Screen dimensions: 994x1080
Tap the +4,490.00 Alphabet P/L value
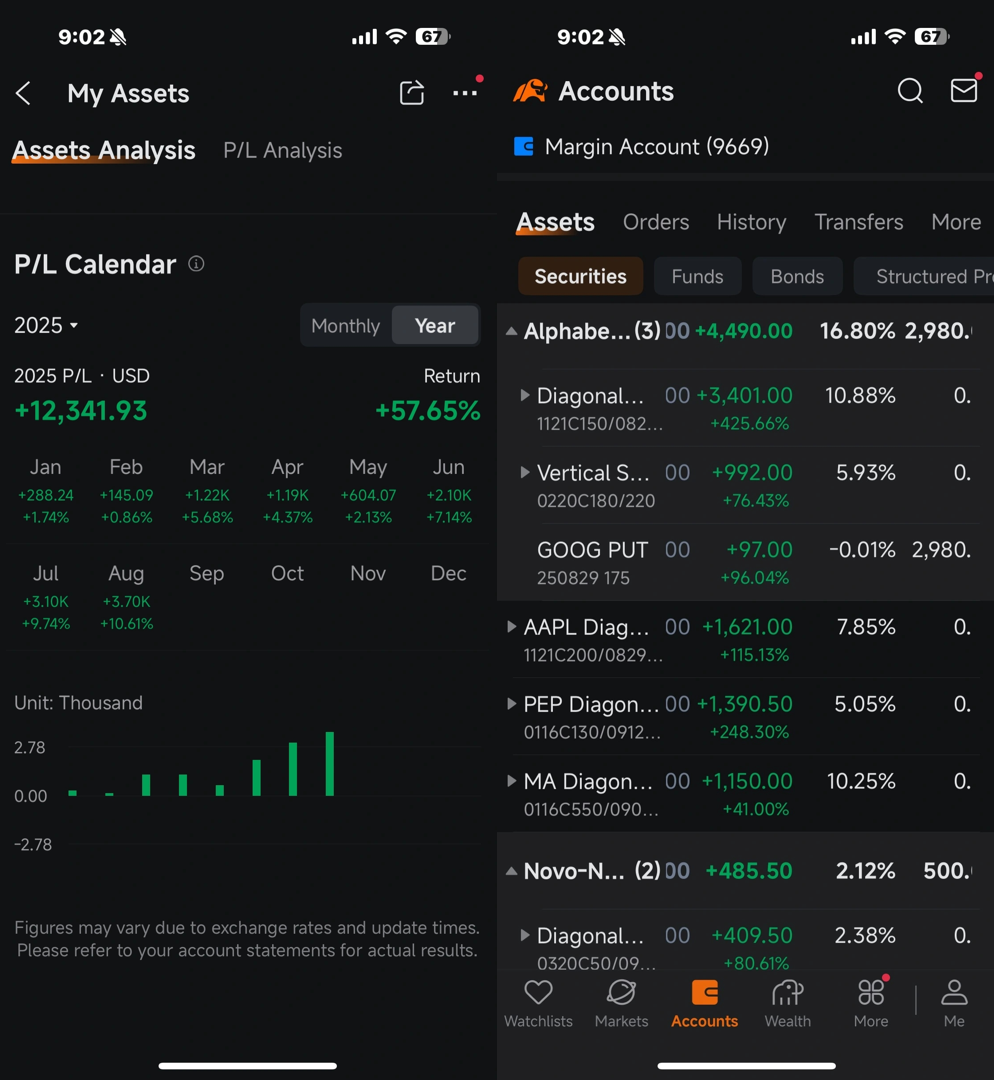(743, 331)
